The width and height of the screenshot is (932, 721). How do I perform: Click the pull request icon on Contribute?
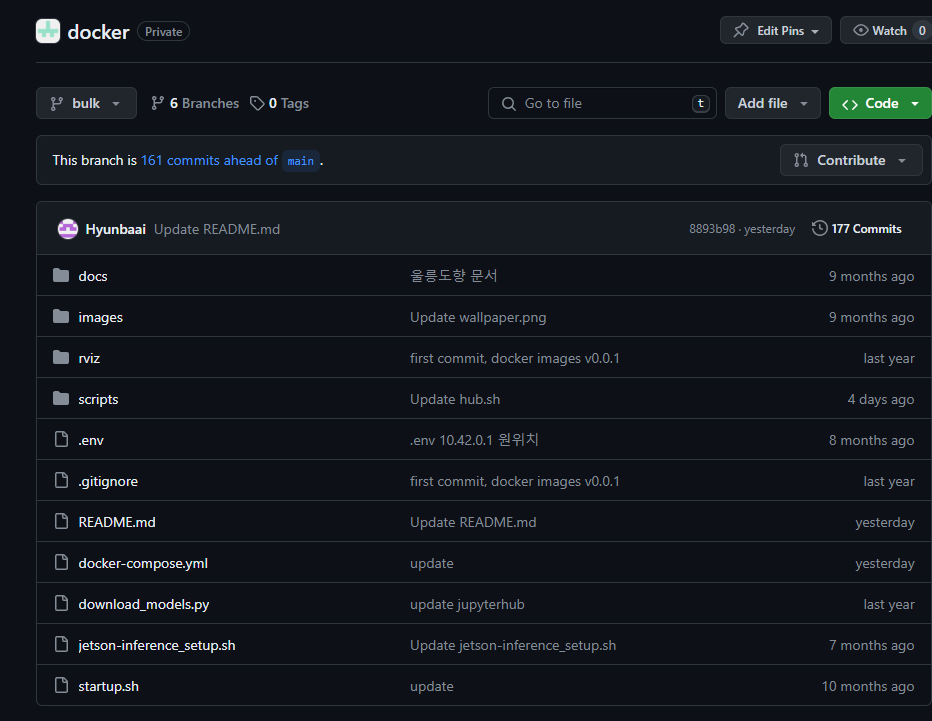pyautogui.click(x=801, y=160)
